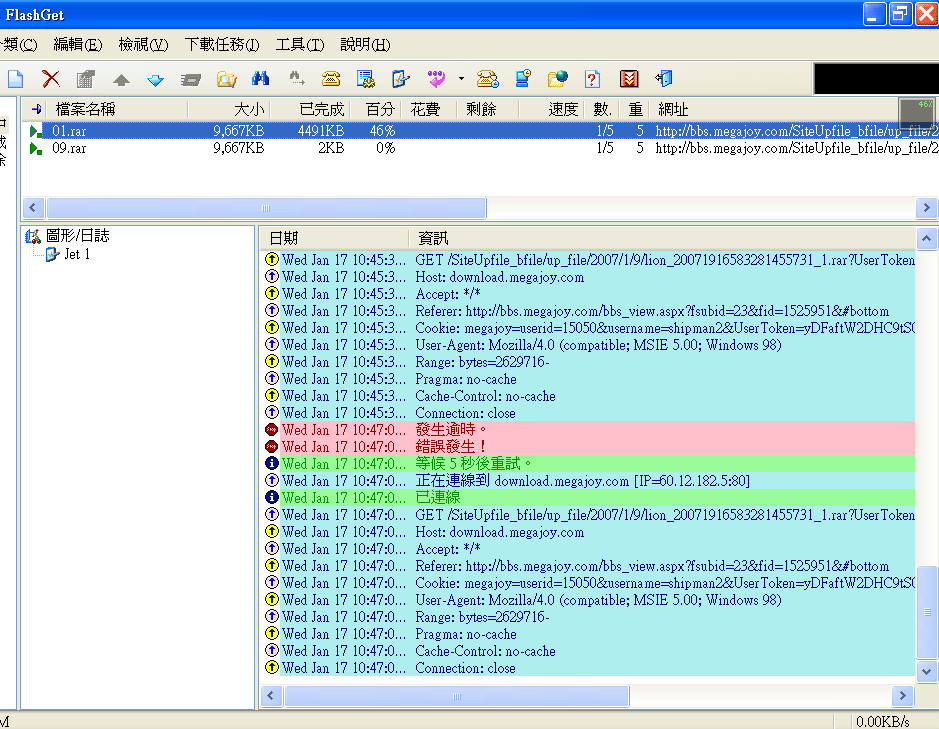Click the gray pause toolbar icon
The height and width of the screenshot is (729, 939).
(191, 79)
